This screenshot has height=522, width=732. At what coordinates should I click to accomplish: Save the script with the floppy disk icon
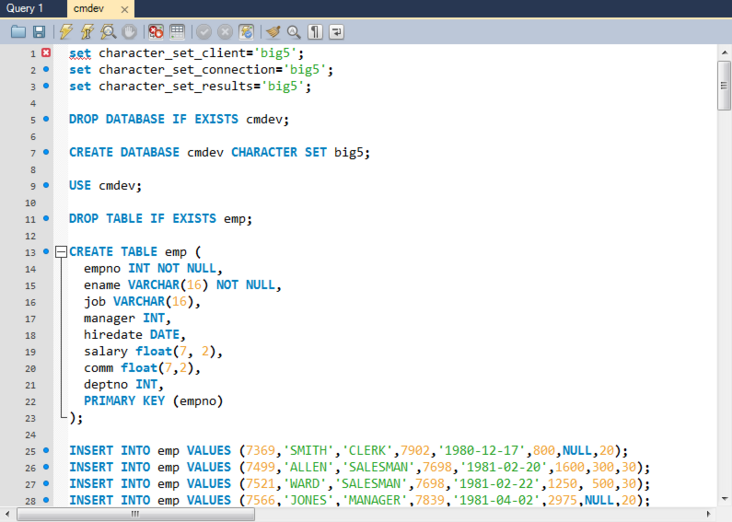[x=38, y=32]
